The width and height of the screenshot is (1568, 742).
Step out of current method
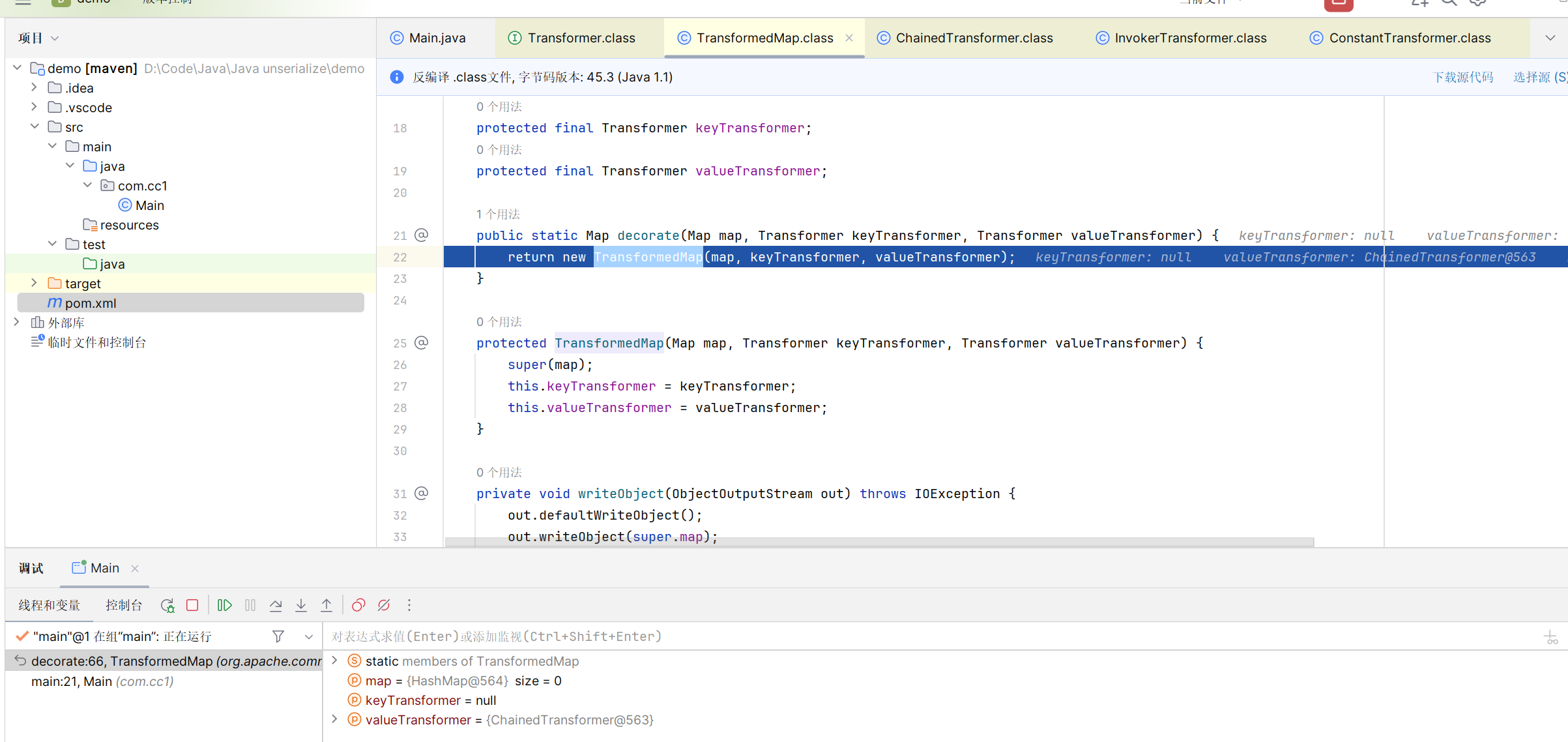pos(327,606)
